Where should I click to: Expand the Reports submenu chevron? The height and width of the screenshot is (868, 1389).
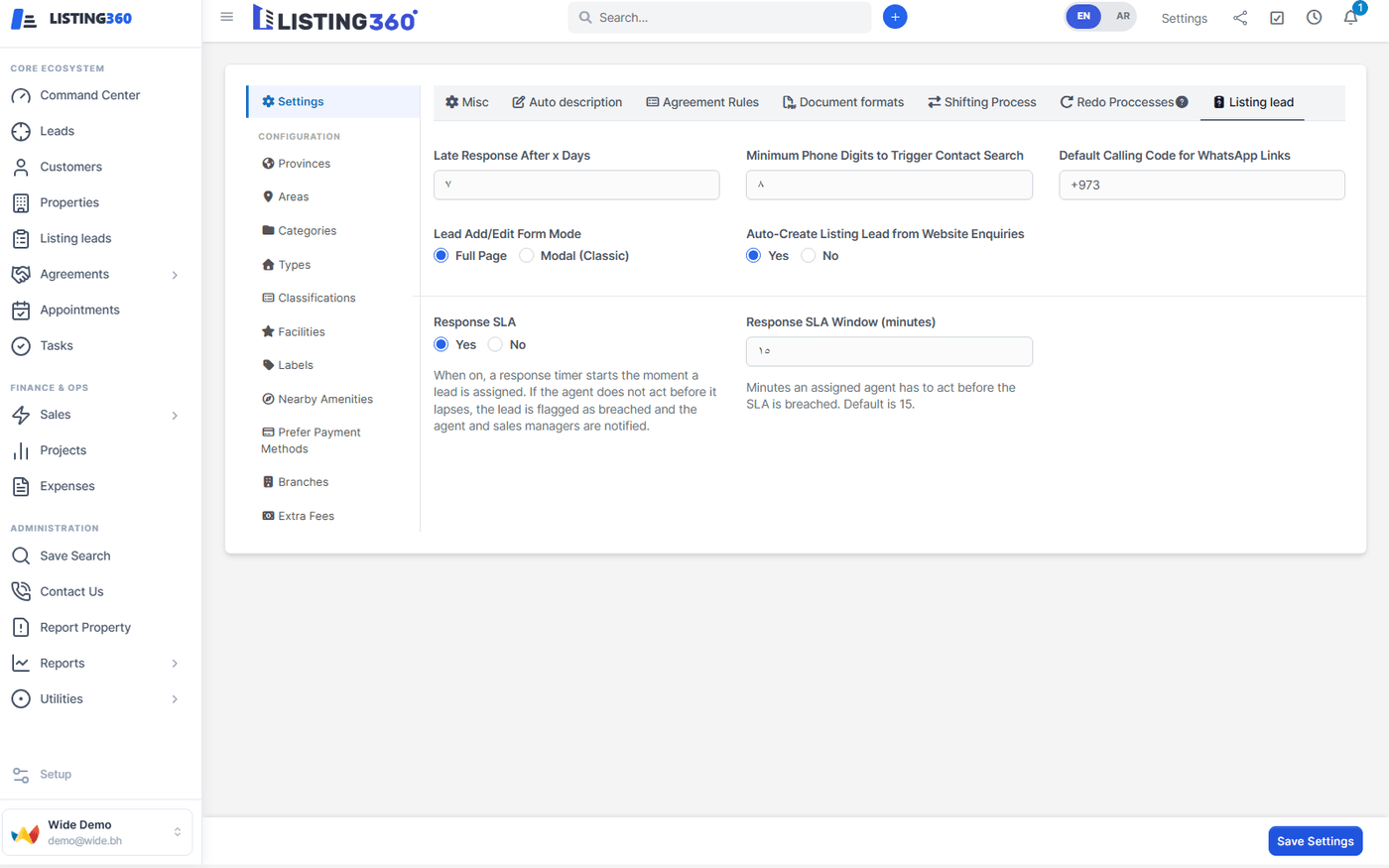click(175, 664)
